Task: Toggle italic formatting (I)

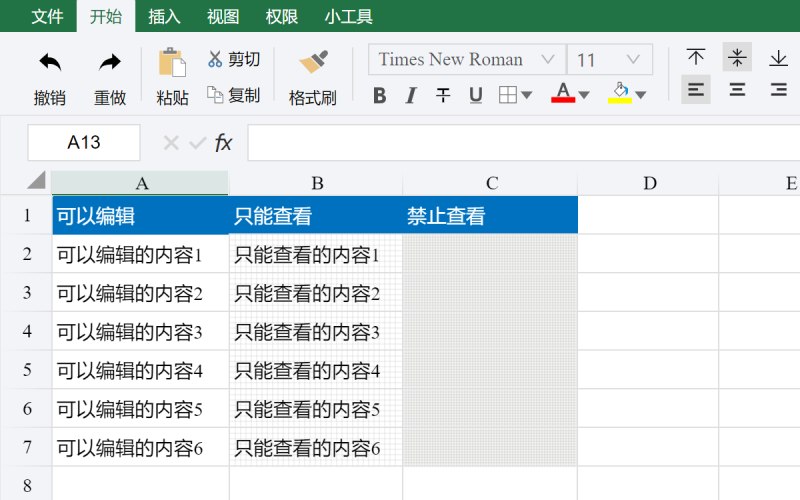Action: pos(411,95)
